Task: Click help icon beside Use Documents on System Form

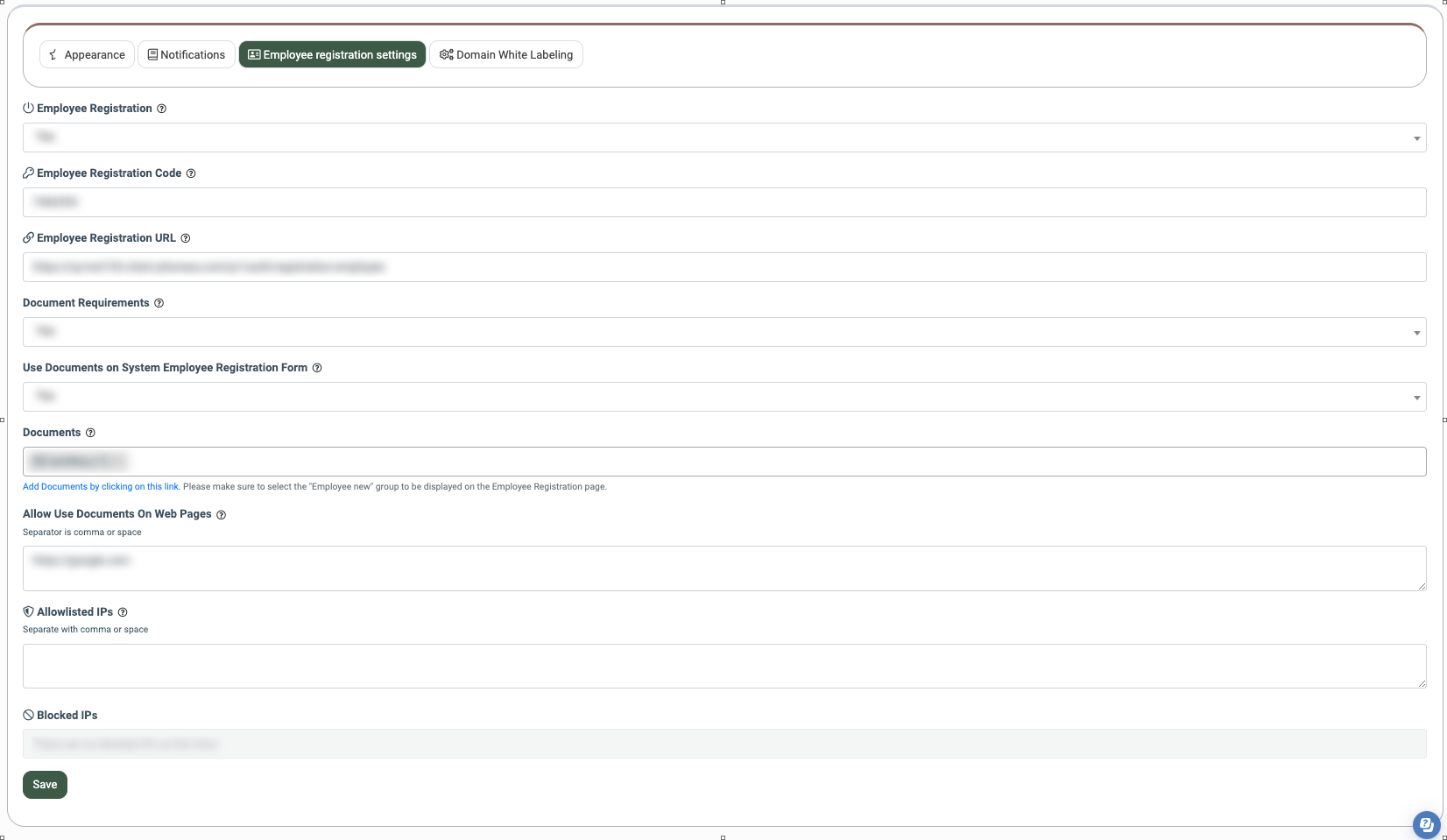Action: [x=317, y=368]
